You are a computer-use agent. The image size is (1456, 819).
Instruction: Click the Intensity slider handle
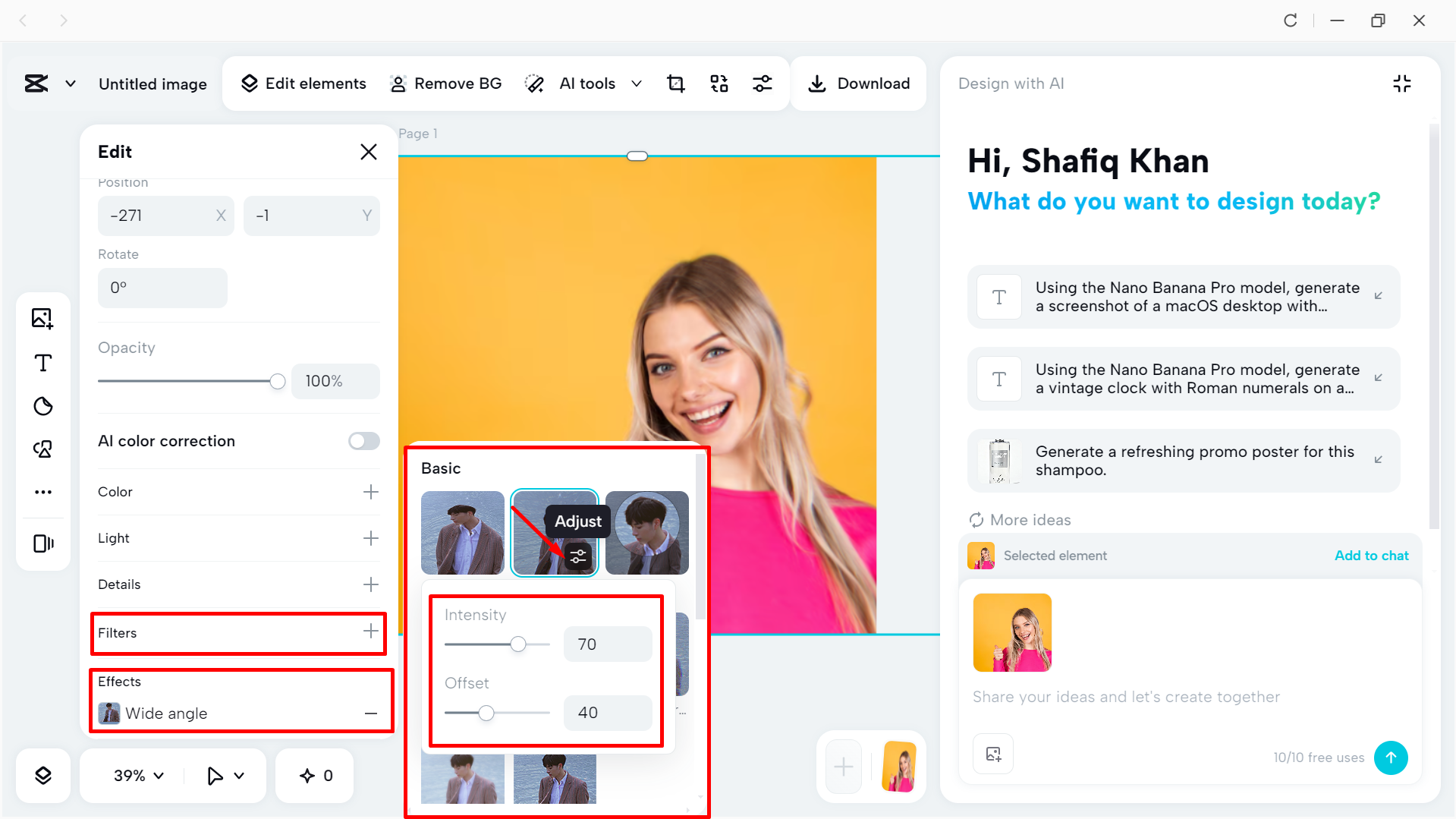(518, 644)
